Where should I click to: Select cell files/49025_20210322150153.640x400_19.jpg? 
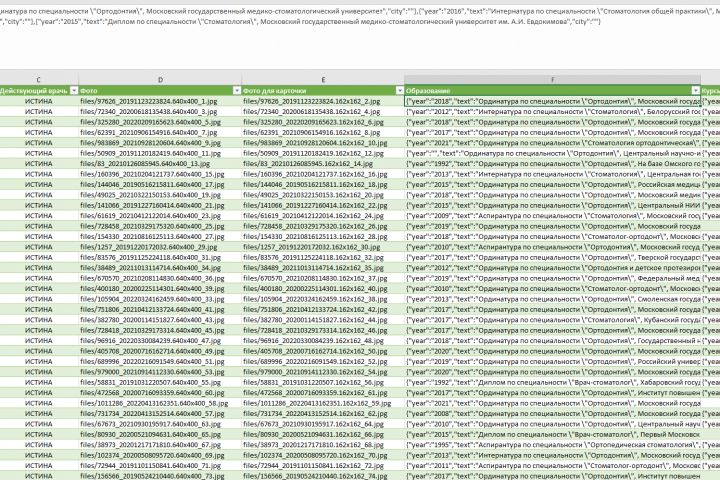tap(160, 195)
